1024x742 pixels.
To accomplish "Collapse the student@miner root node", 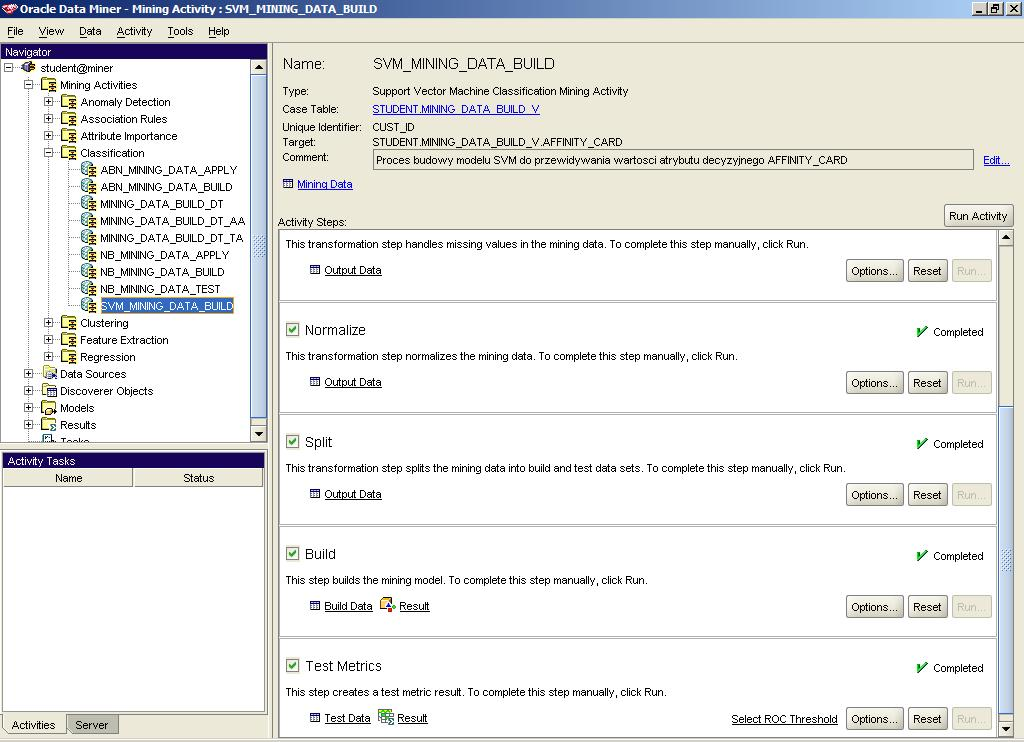I will tap(8, 67).
